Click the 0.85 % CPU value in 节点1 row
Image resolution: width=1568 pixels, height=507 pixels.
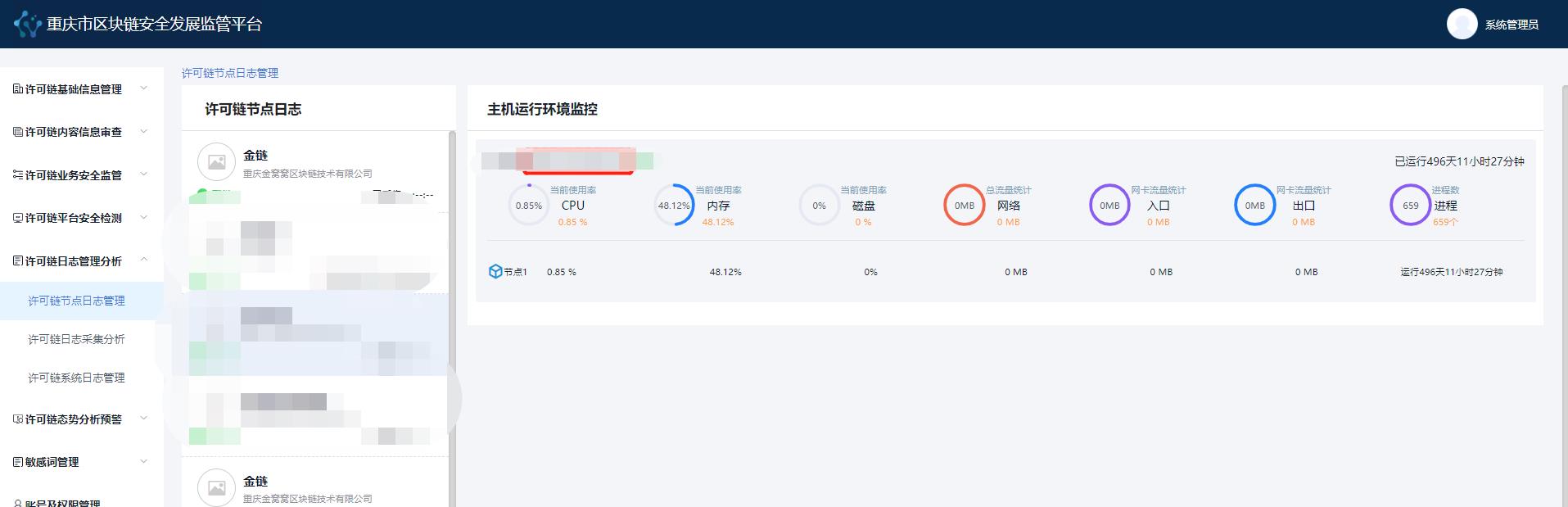pos(562,272)
